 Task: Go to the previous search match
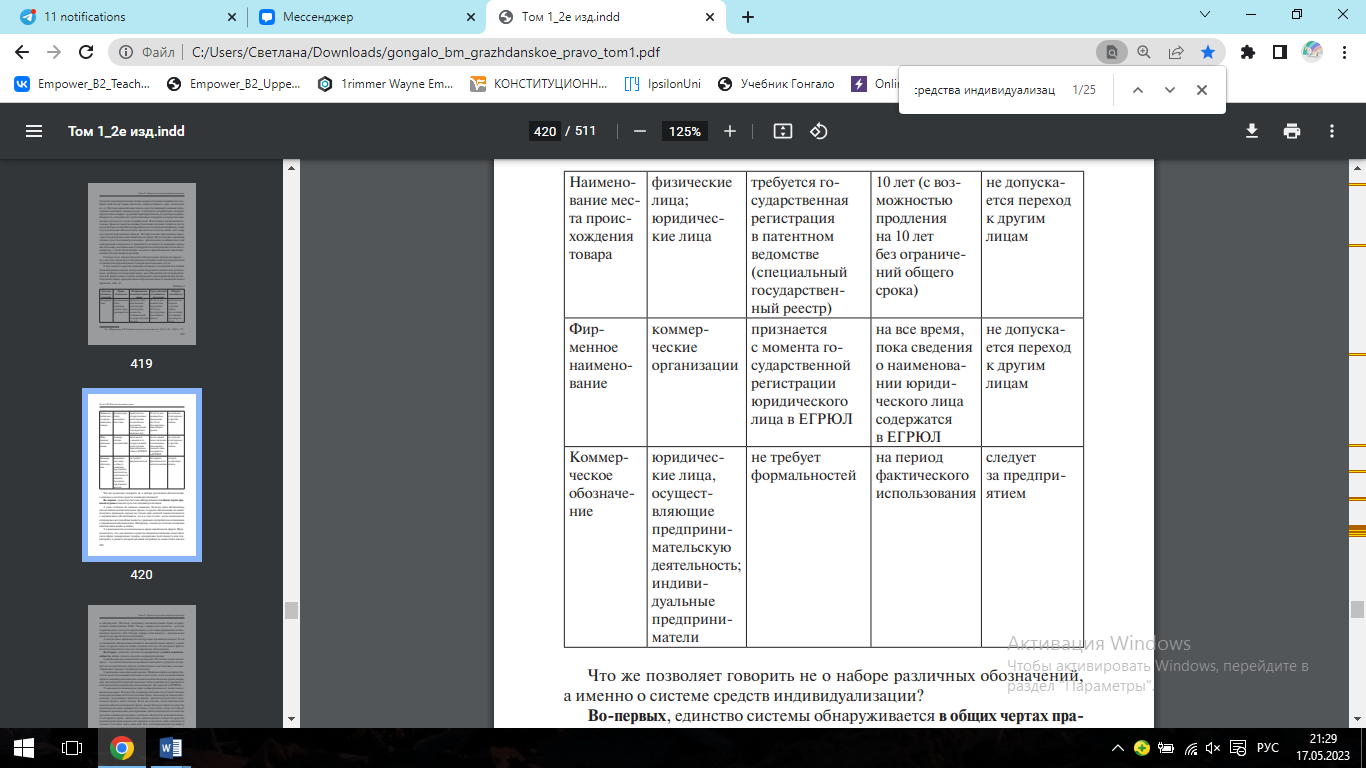point(1137,90)
